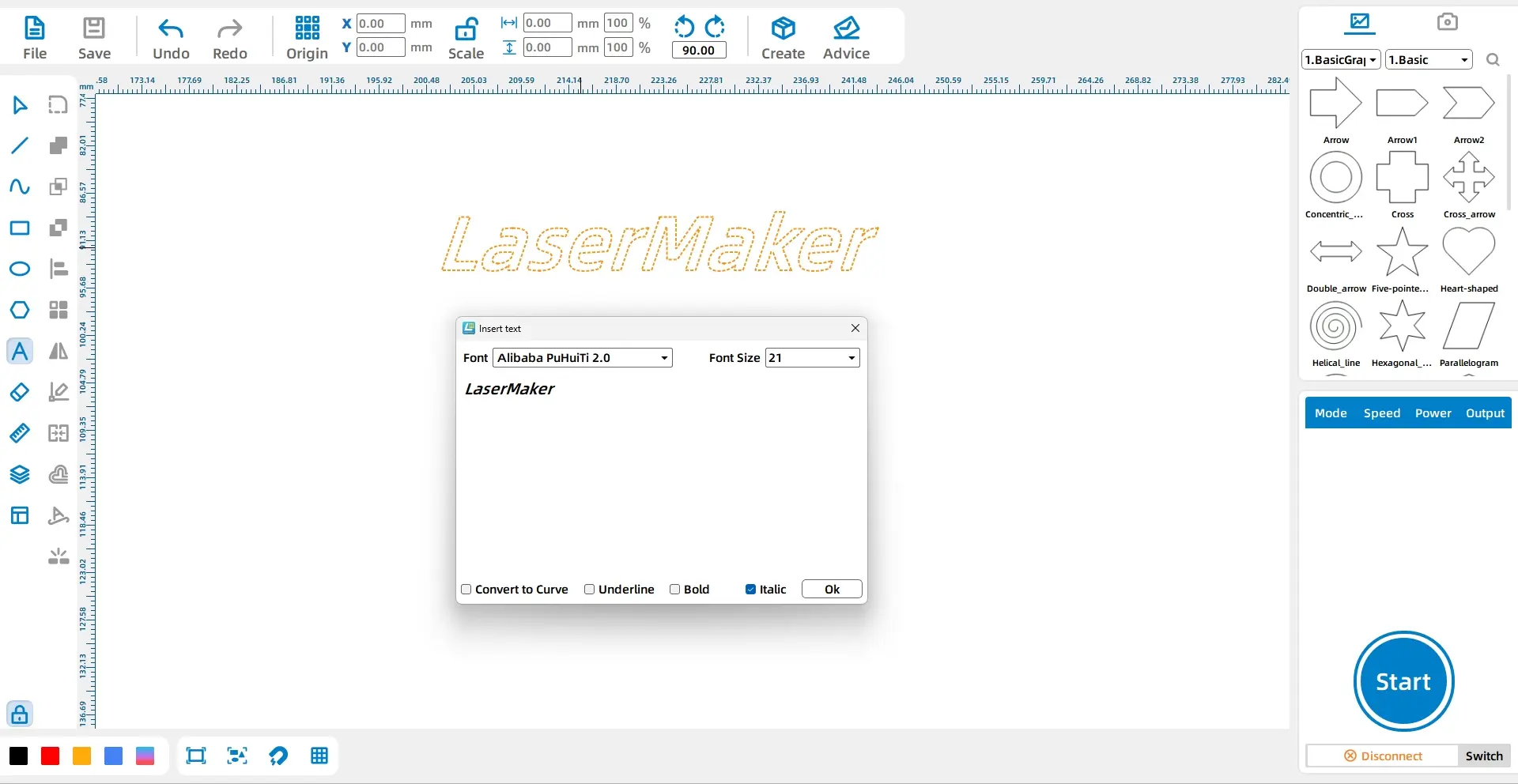Viewport: 1518px width, 784px height.
Task: Select the Ruler measure tool
Action: (x=20, y=433)
